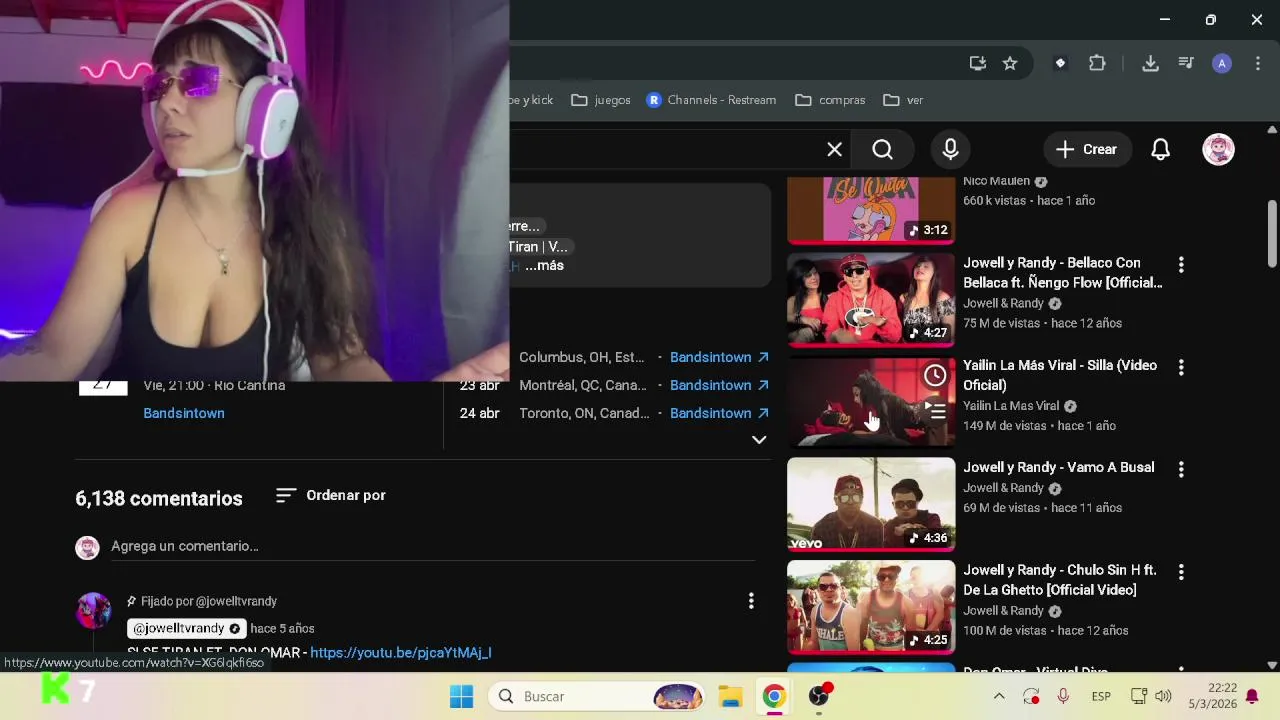Open options for Yailin Silla video
This screenshot has height=720, width=1280.
tap(1181, 368)
